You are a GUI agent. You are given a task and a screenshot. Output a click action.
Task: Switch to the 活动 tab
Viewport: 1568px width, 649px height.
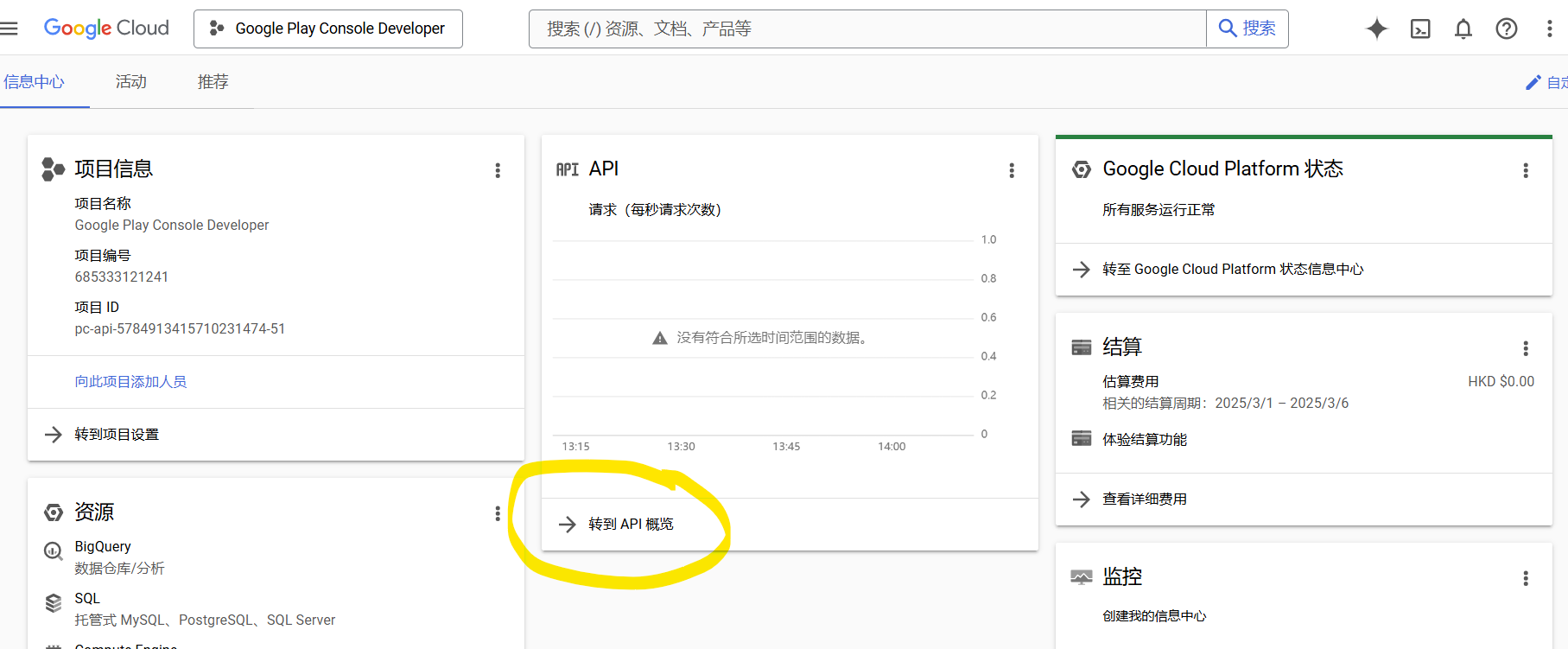(x=131, y=82)
